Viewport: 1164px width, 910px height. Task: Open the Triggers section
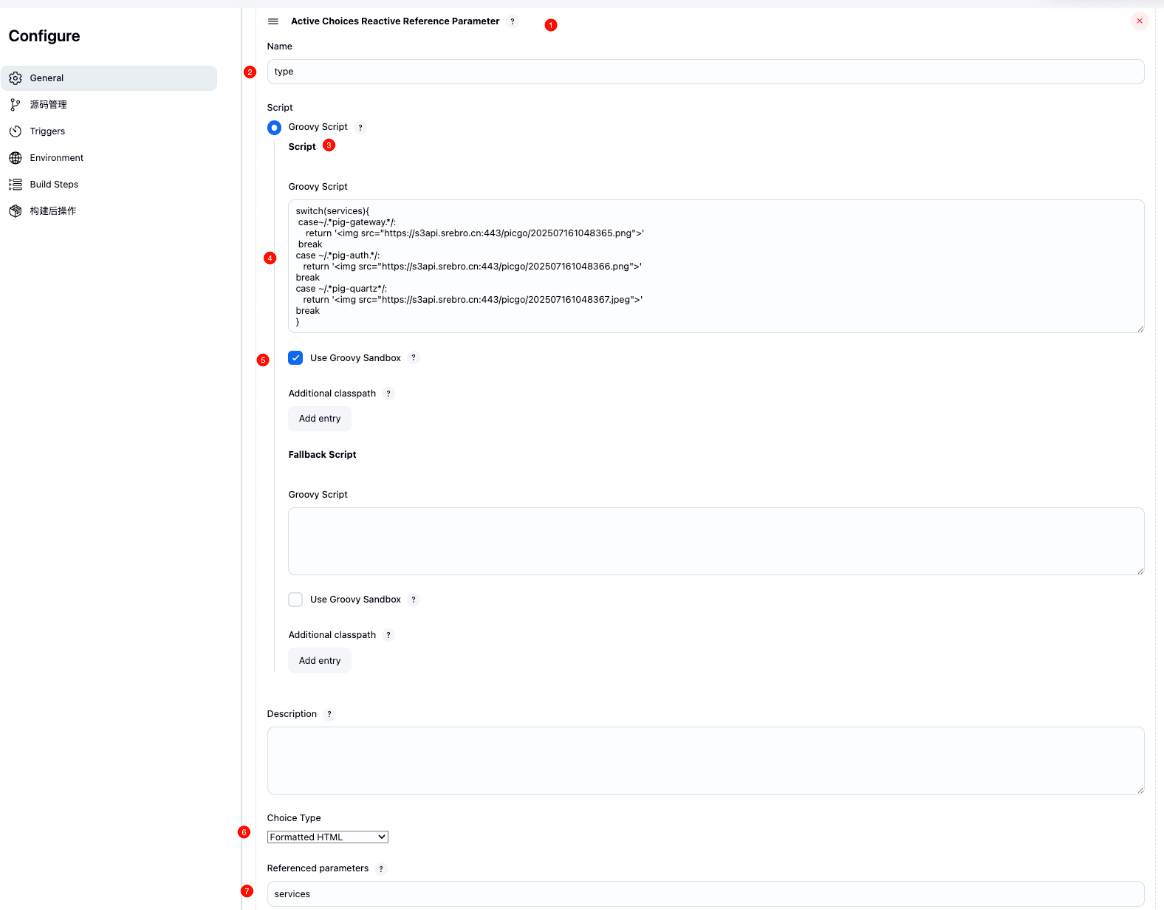click(47, 131)
